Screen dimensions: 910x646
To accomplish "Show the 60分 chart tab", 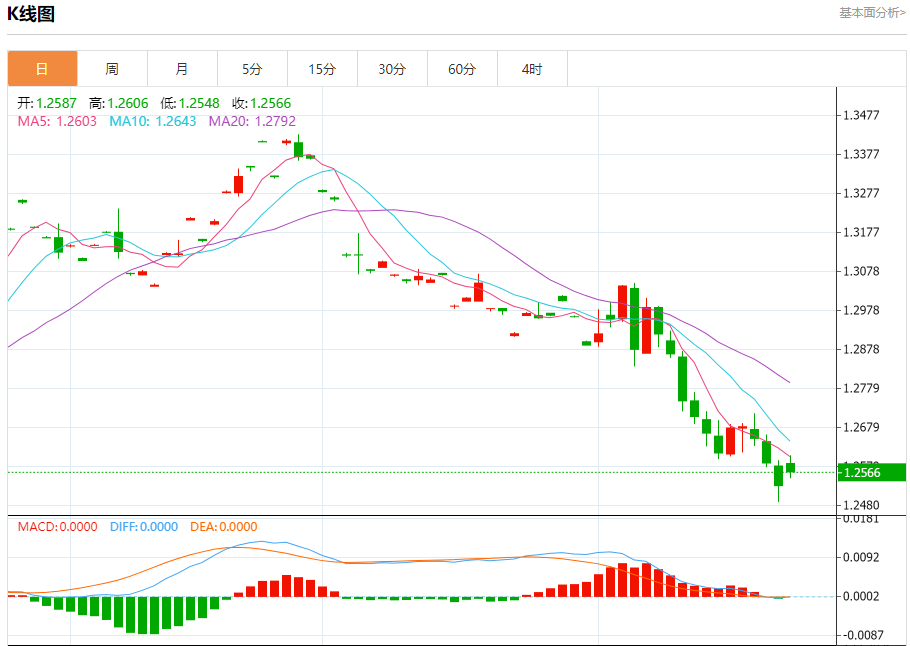I will click(462, 69).
